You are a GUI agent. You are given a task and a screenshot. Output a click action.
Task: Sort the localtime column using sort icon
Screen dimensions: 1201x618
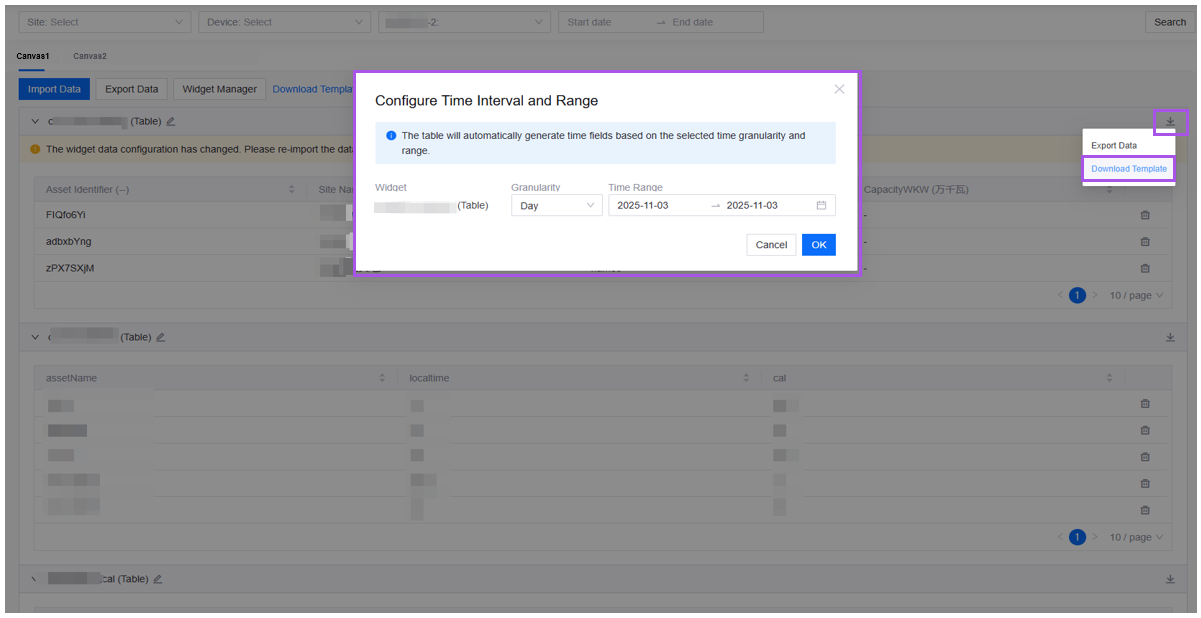pos(746,378)
